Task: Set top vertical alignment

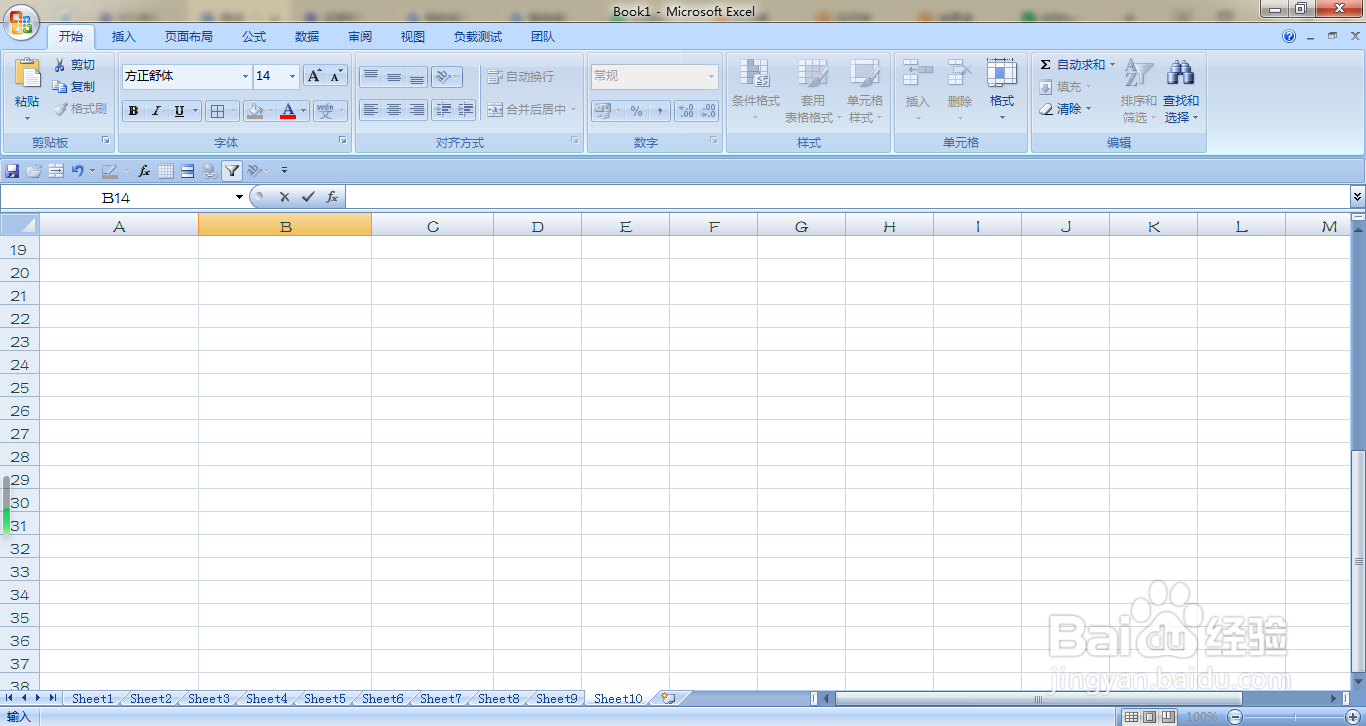Action: click(371, 77)
